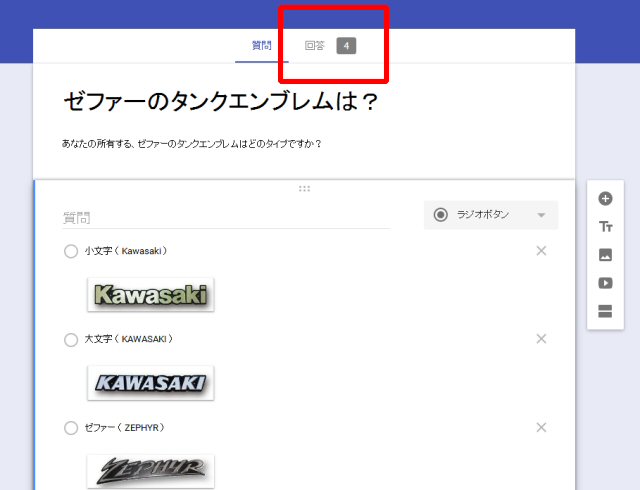This screenshot has height=490, width=640.
Task: Click the drag handle dots above question
Action: tap(304, 189)
